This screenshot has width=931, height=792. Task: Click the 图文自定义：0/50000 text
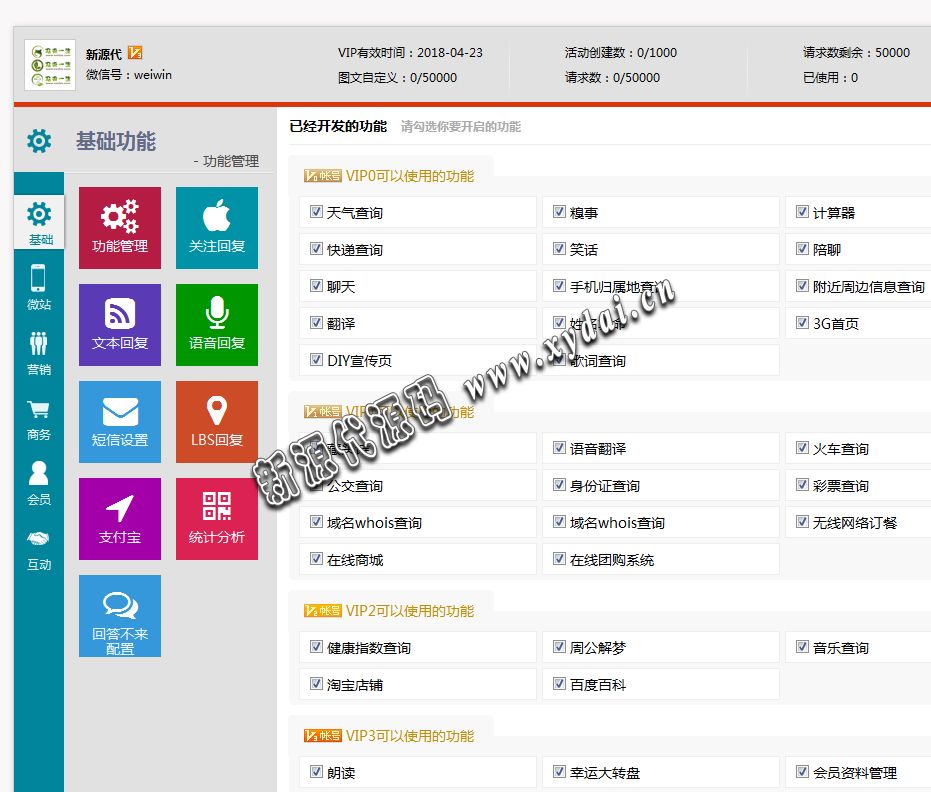397,78
